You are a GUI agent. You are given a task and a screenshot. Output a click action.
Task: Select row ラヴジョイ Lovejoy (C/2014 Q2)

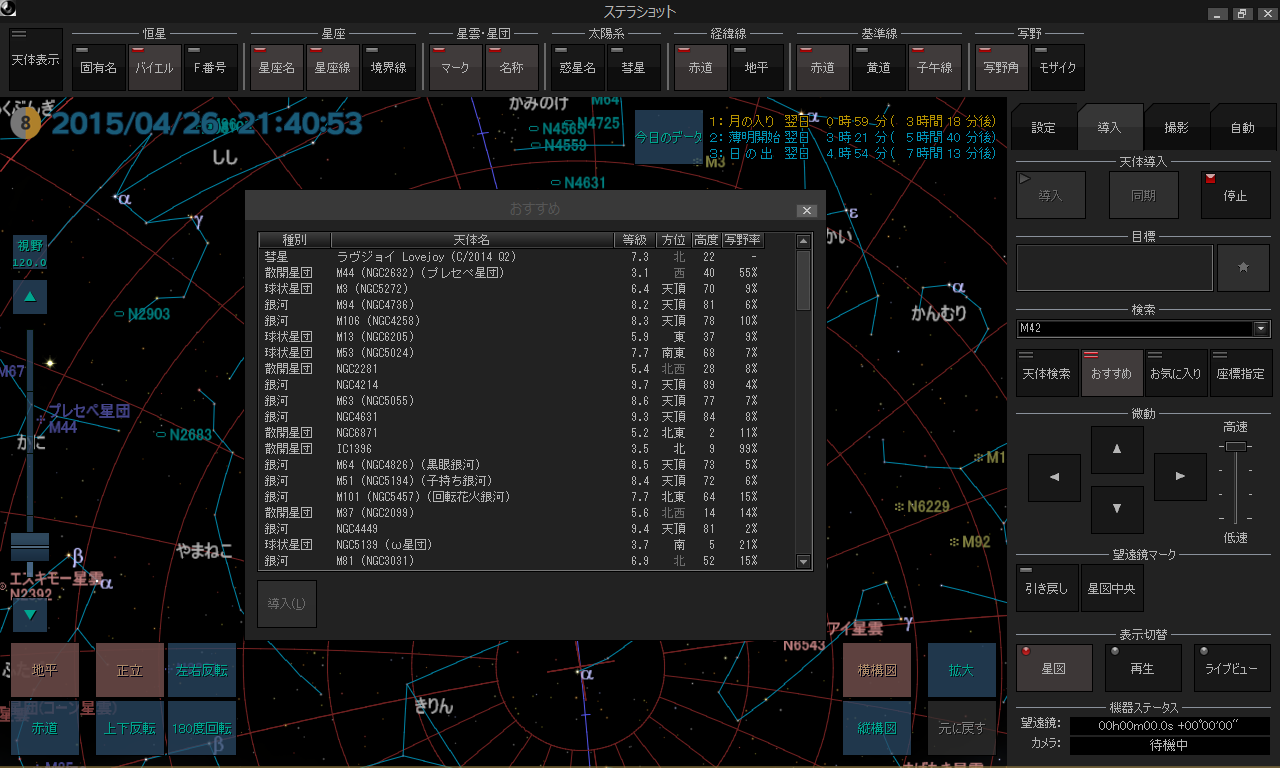tap(525, 257)
